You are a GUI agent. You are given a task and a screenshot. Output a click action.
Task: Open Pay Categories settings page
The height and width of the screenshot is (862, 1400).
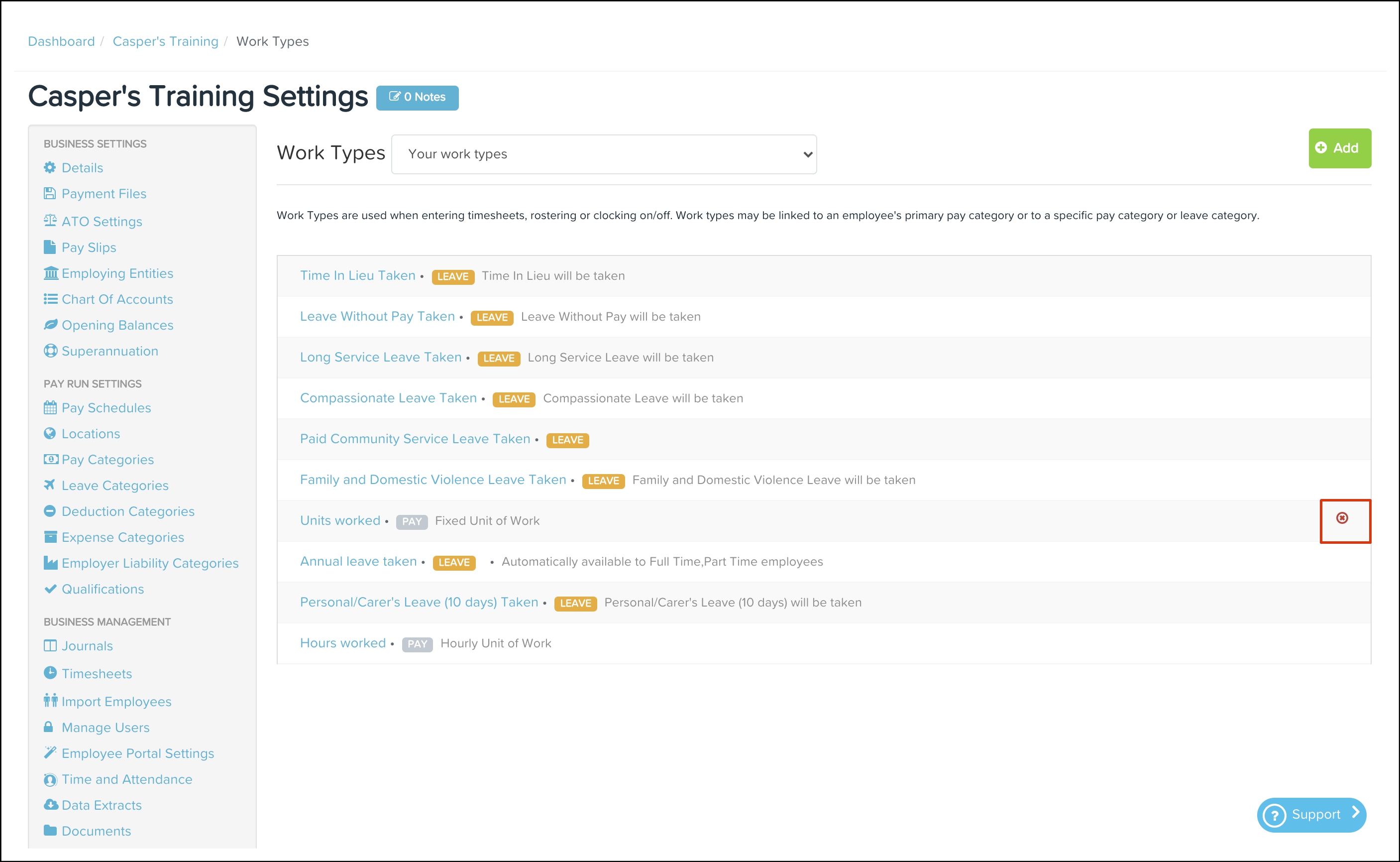(x=107, y=460)
